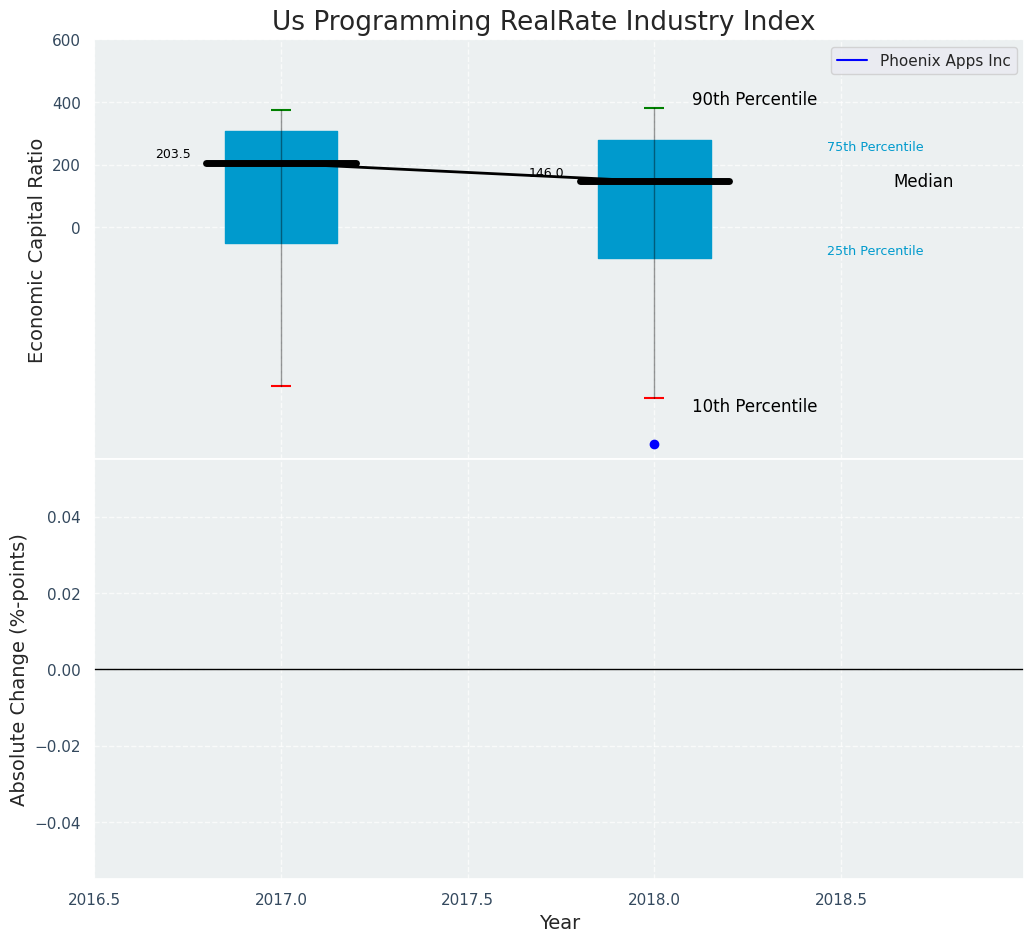The height and width of the screenshot is (942, 1034).
Task: Click the 90th Percentile annotation text
Action: pyautogui.click(x=754, y=99)
